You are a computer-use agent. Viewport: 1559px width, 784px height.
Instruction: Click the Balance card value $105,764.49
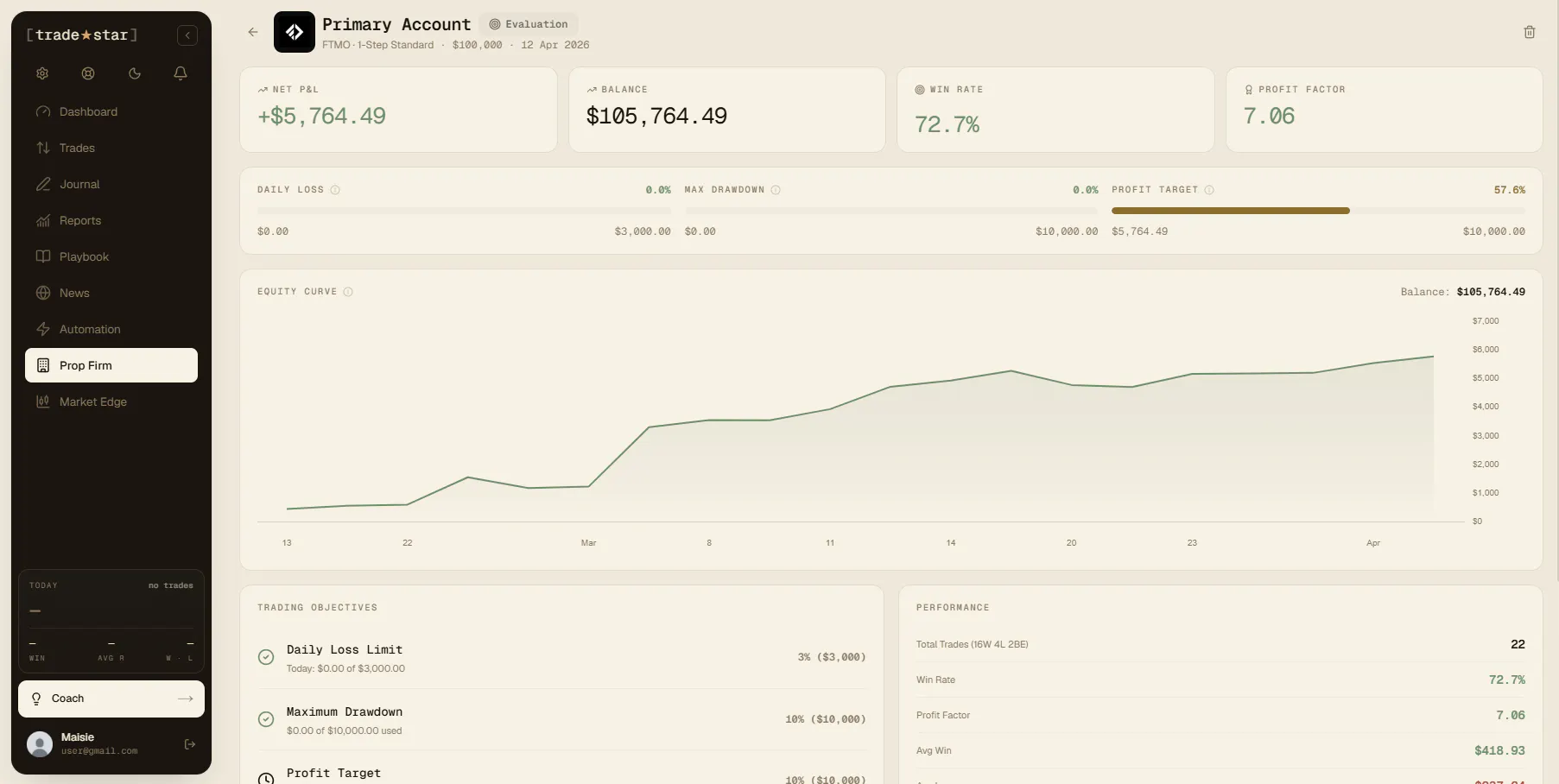(x=656, y=116)
